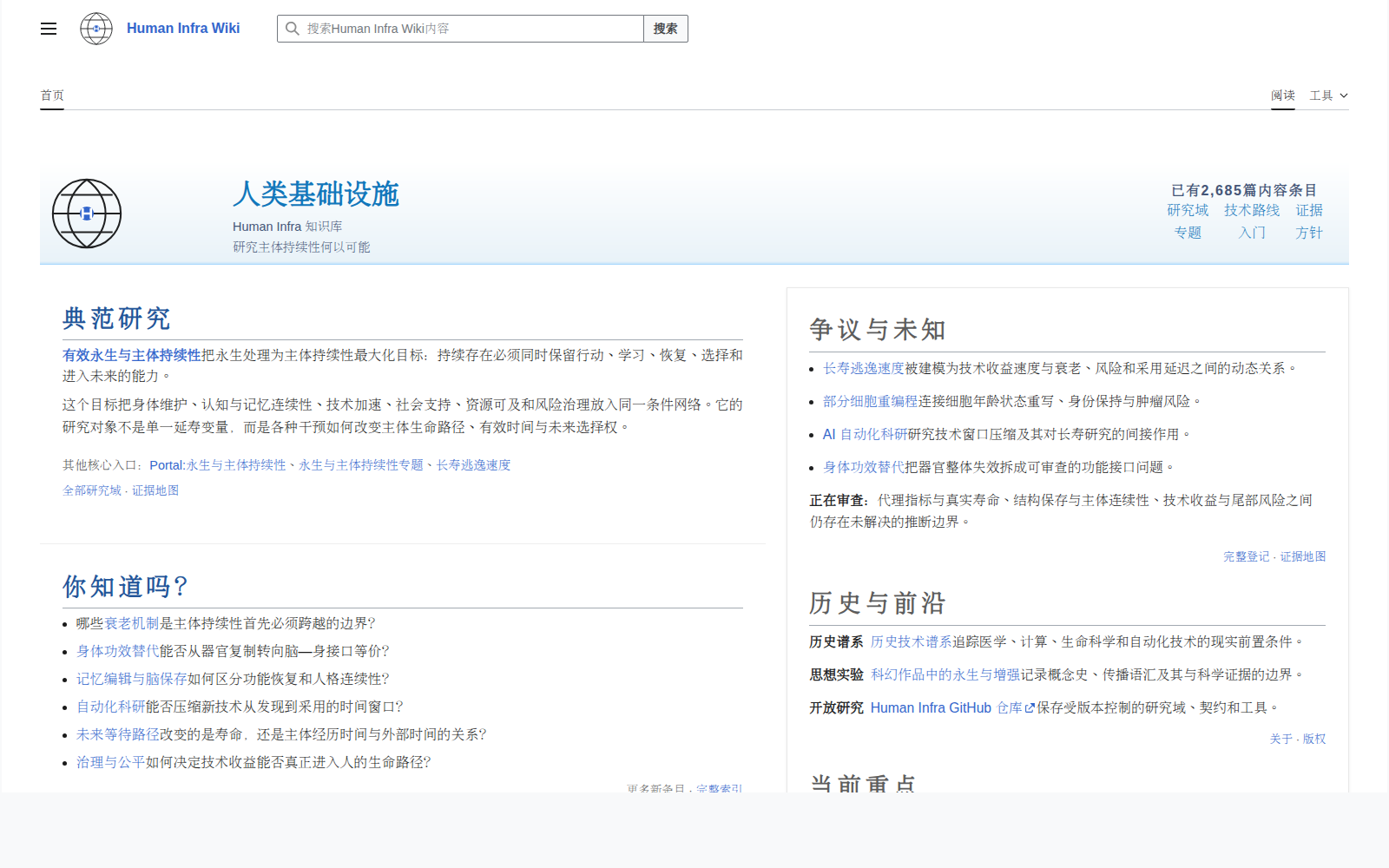
Task: Open 科幻作品中的永生与增强 link
Action: [x=945, y=674]
